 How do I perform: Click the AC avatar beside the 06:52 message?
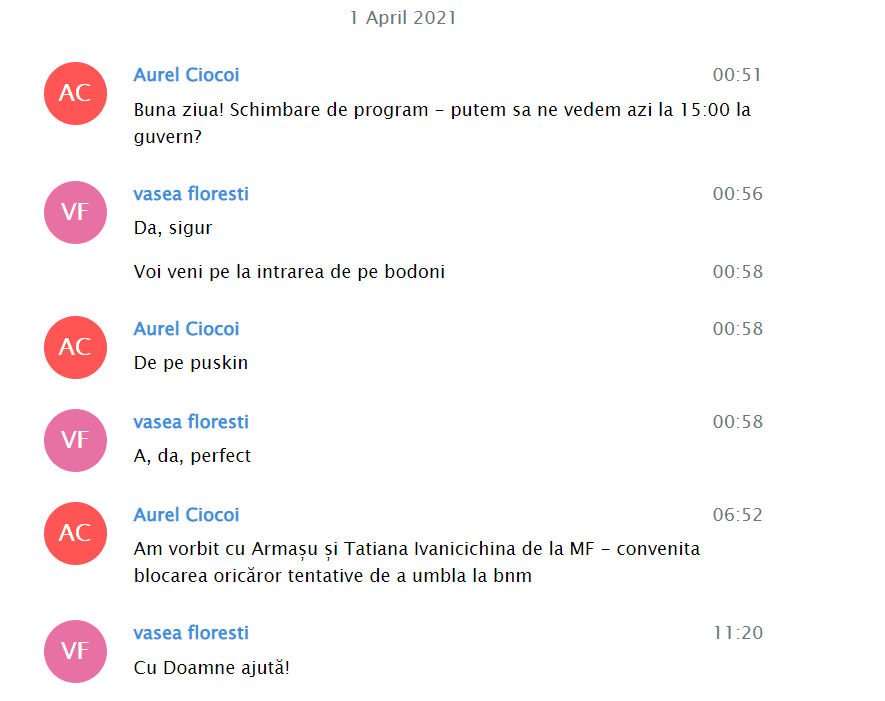click(76, 533)
